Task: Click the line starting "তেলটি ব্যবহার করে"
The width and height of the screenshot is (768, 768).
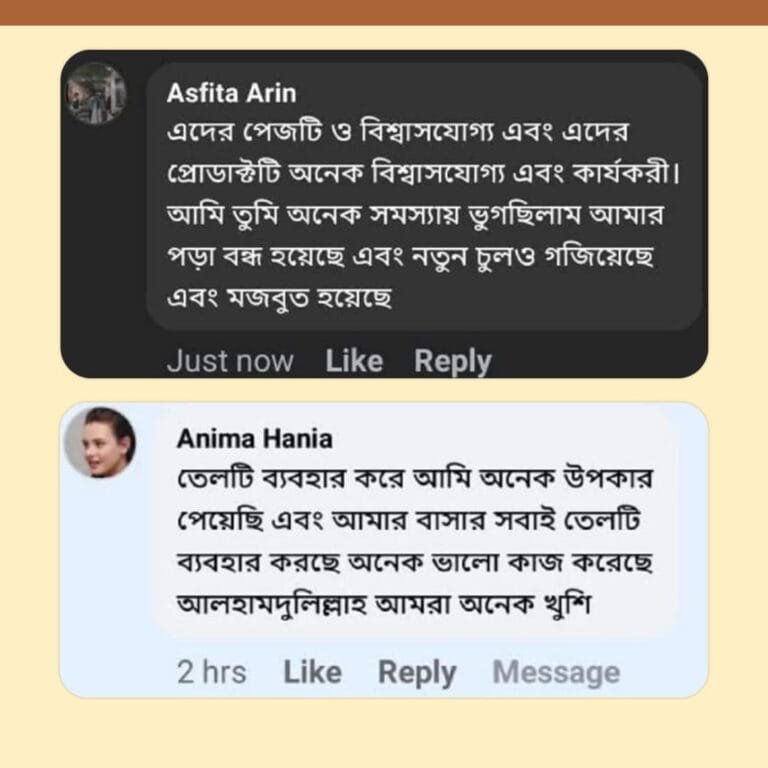Action: click(414, 479)
